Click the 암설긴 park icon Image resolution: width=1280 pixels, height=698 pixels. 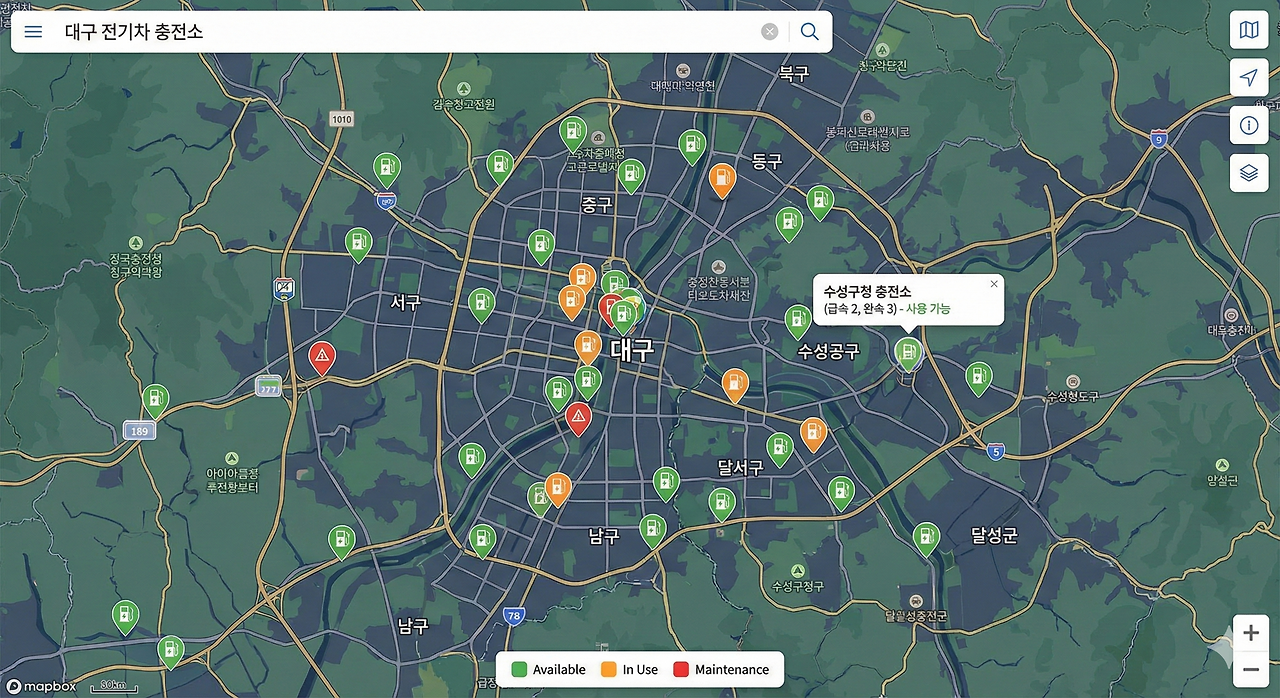[1222, 466]
